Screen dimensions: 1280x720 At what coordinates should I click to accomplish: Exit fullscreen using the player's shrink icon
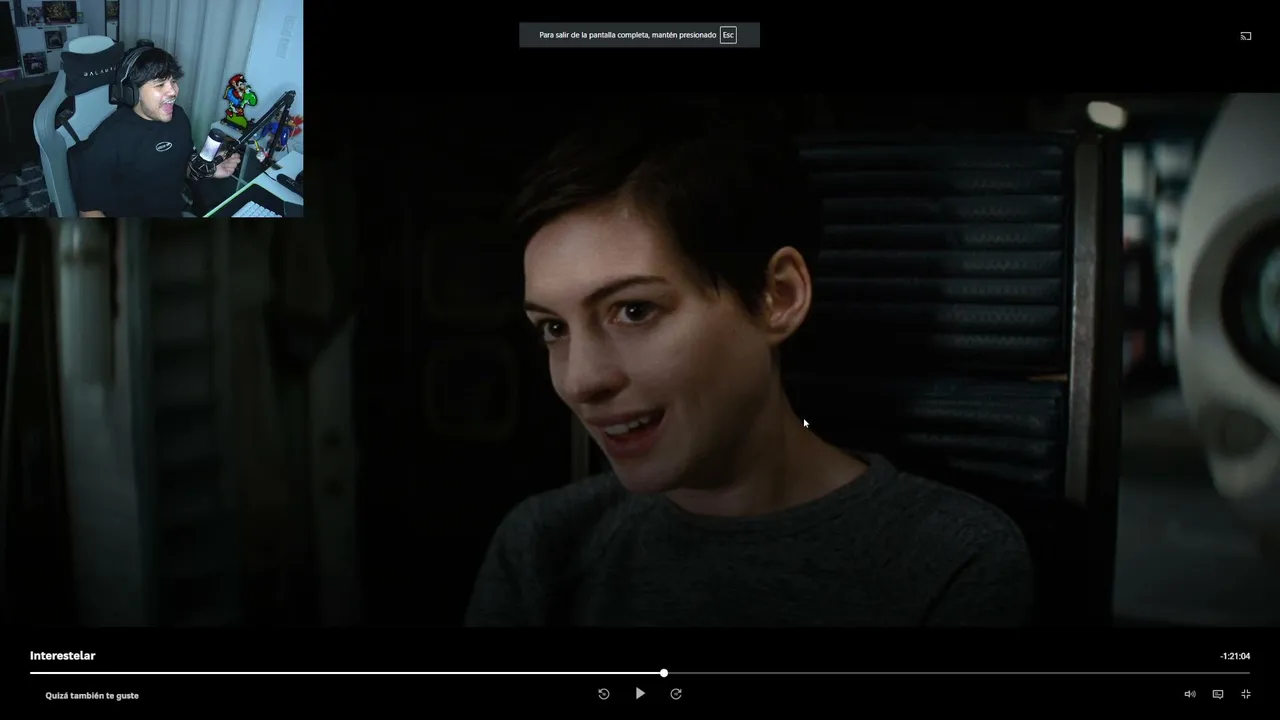tap(1246, 694)
